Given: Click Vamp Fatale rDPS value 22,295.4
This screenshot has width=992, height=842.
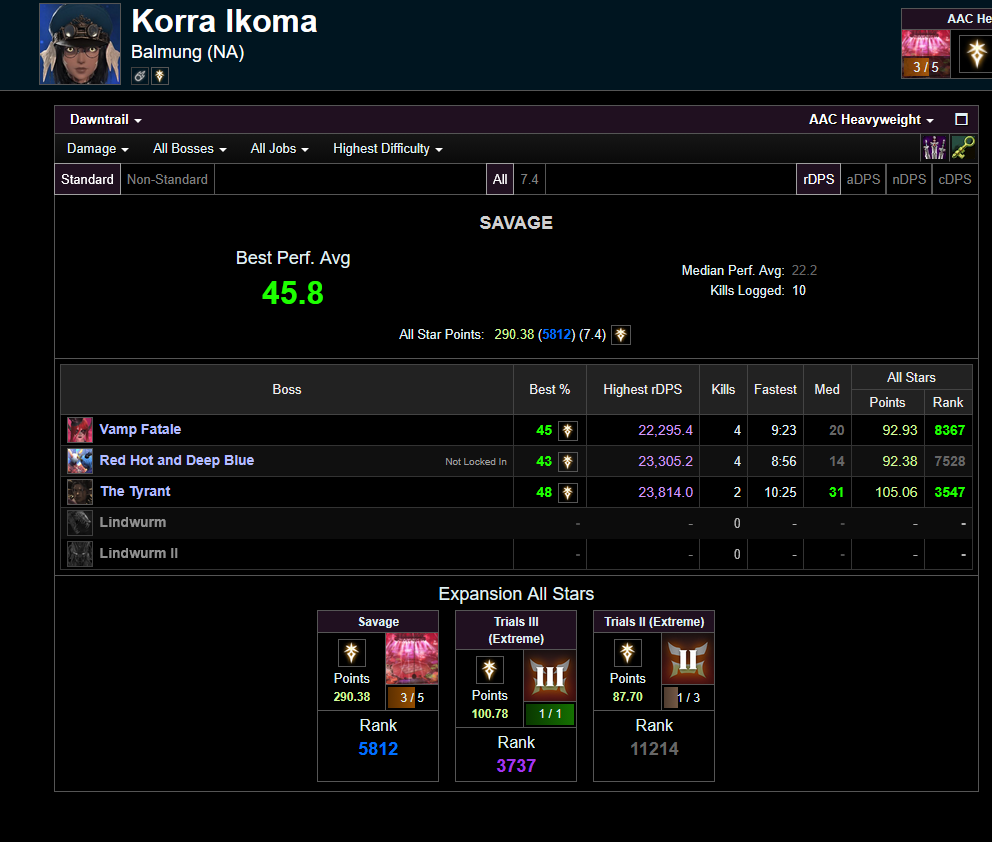Looking at the screenshot, I should pyautogui.click(x=665, y=430).
